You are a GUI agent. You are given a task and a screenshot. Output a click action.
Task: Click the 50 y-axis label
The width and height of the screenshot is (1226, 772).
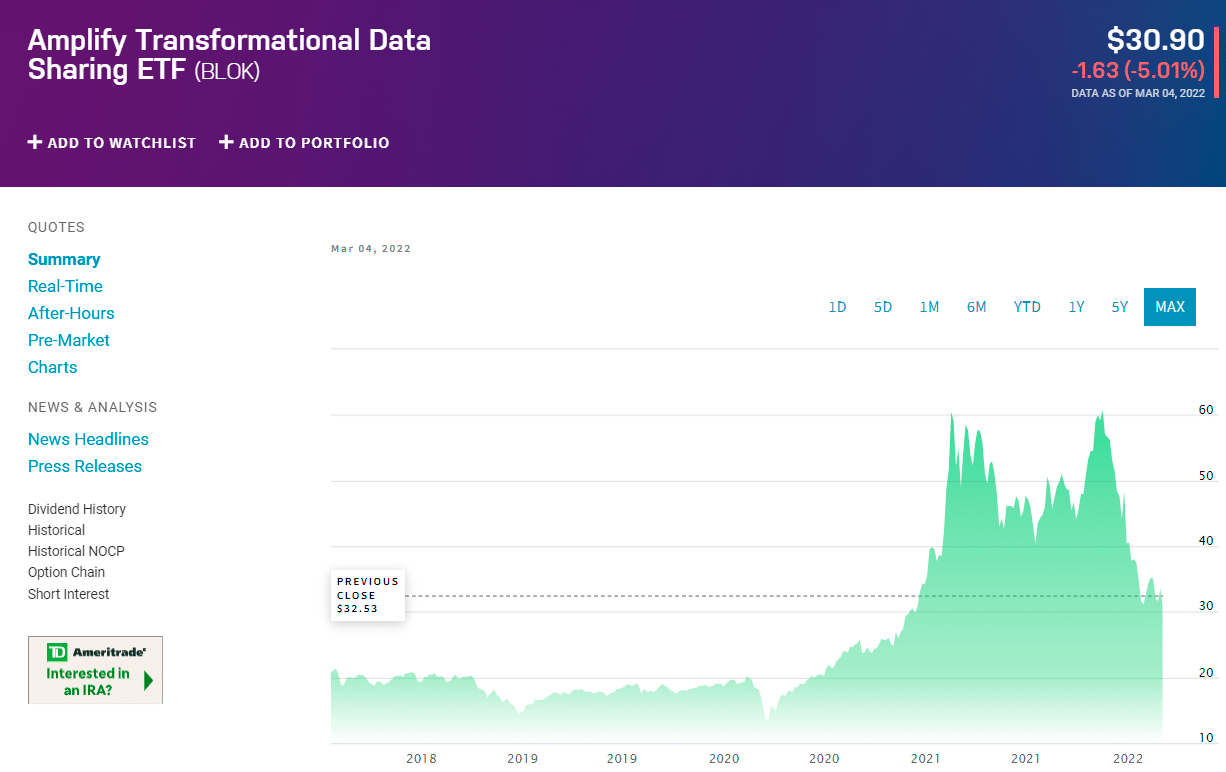1206,476
